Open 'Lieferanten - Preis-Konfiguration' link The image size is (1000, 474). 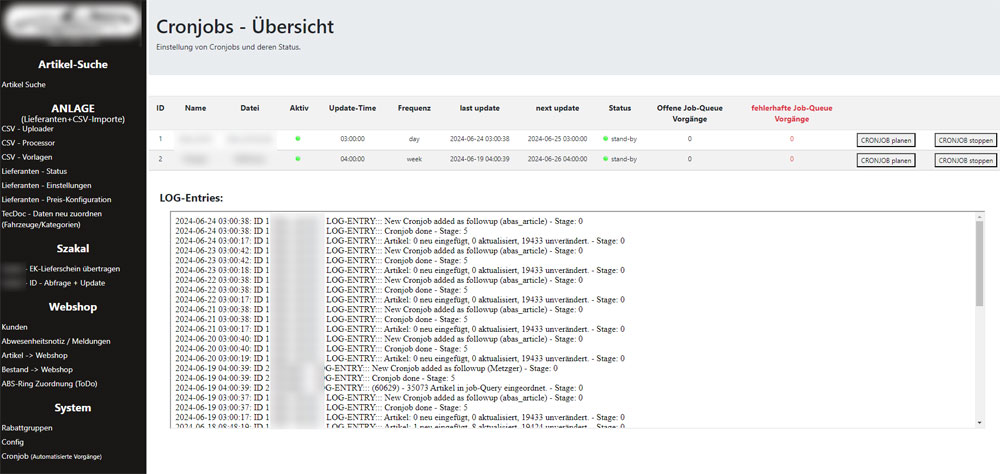[x=56, y=199]
